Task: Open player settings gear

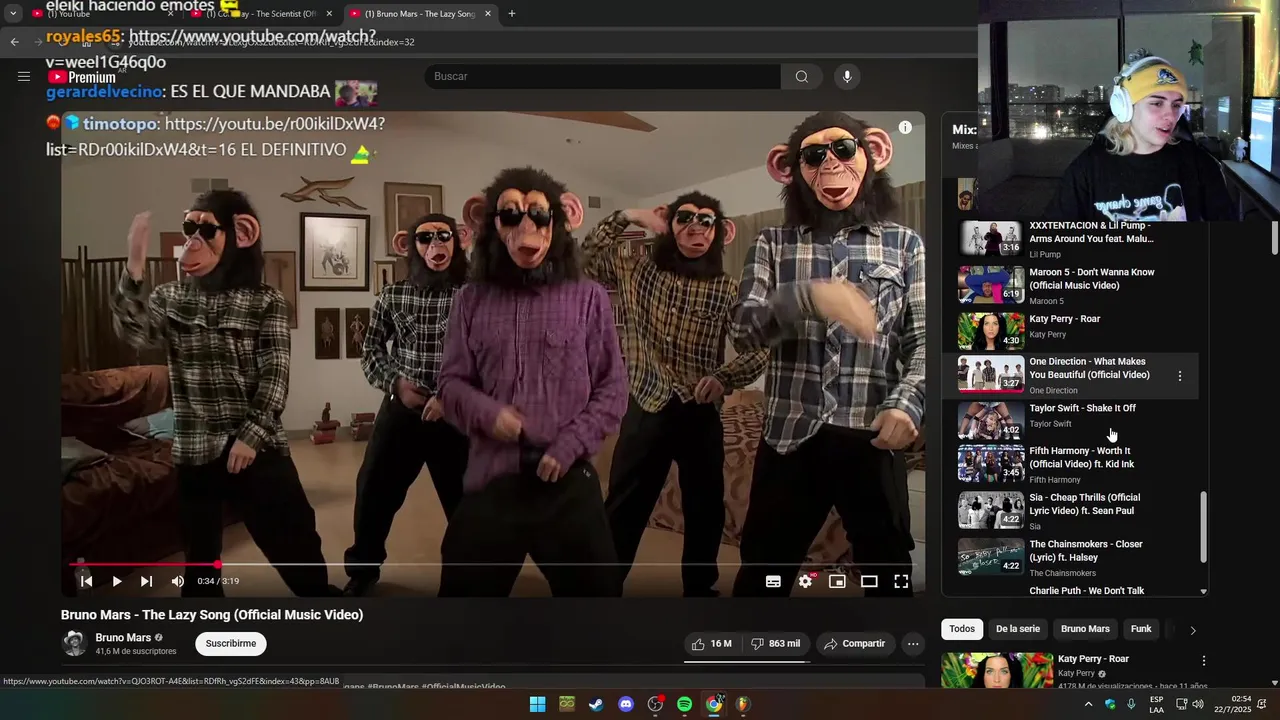Action: pyautogui.click(x=805, y=581)
